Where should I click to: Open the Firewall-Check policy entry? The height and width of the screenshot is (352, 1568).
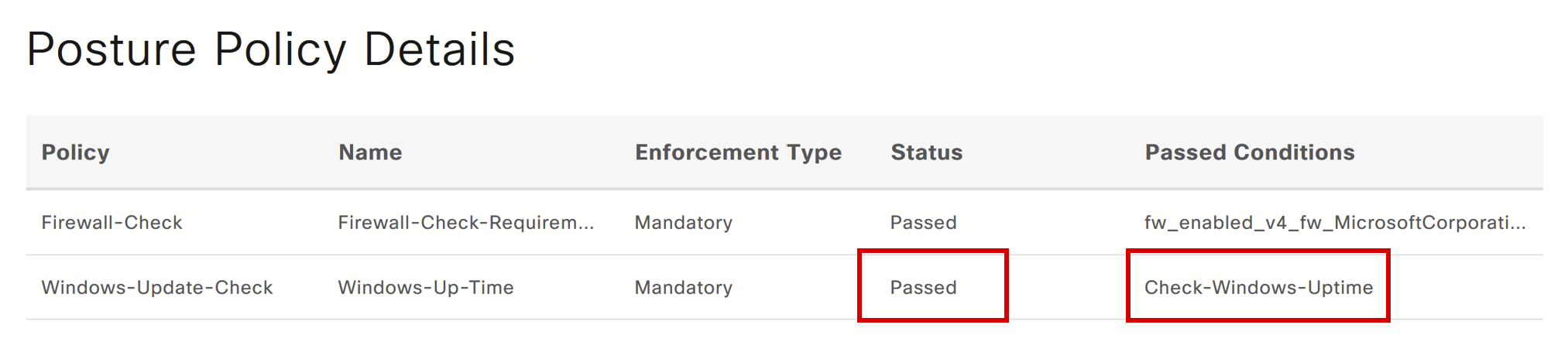pos(112,223)
